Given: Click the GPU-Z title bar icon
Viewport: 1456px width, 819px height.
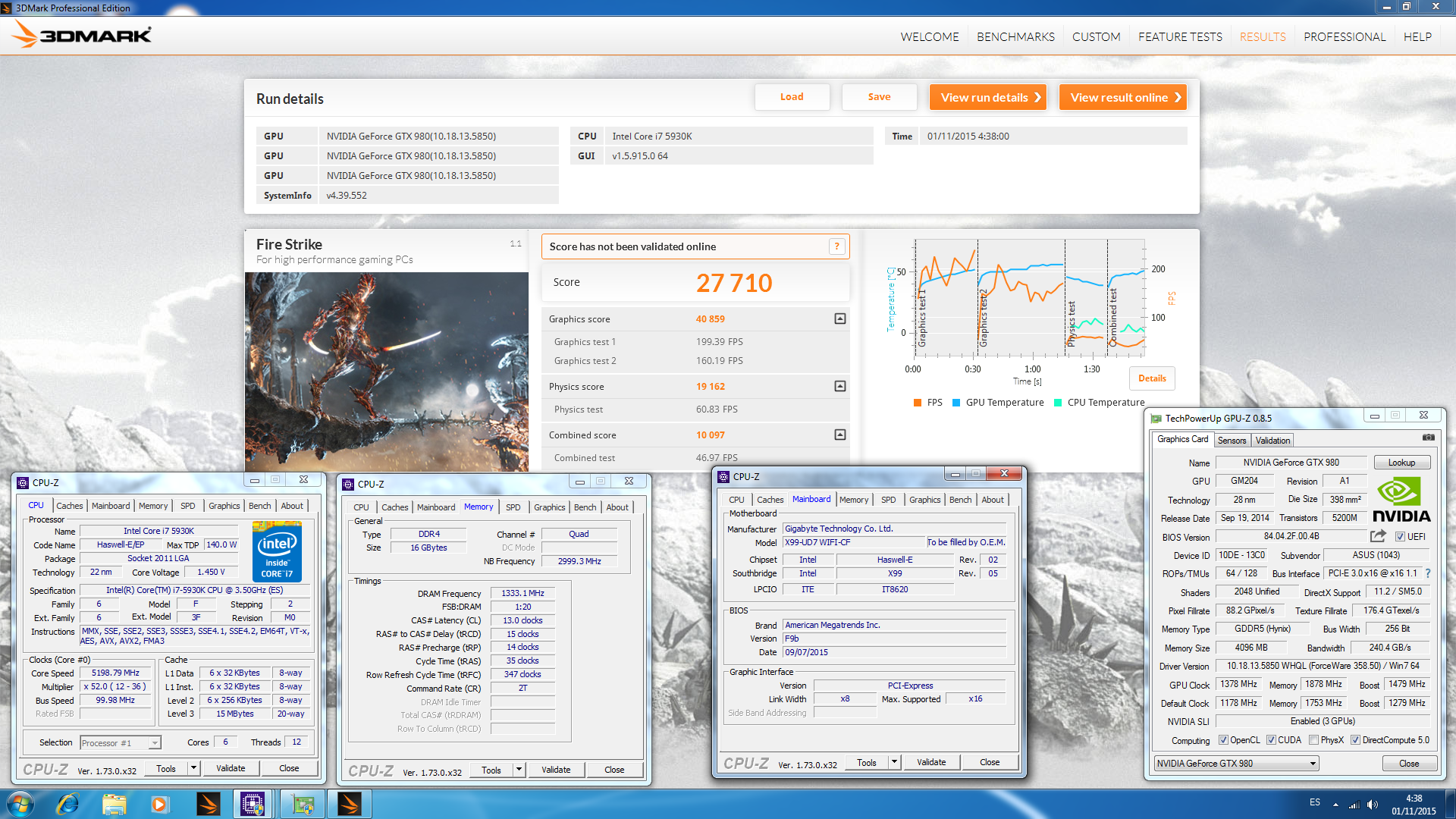Looking at the screenshot, I should (x=1156, y=418).
